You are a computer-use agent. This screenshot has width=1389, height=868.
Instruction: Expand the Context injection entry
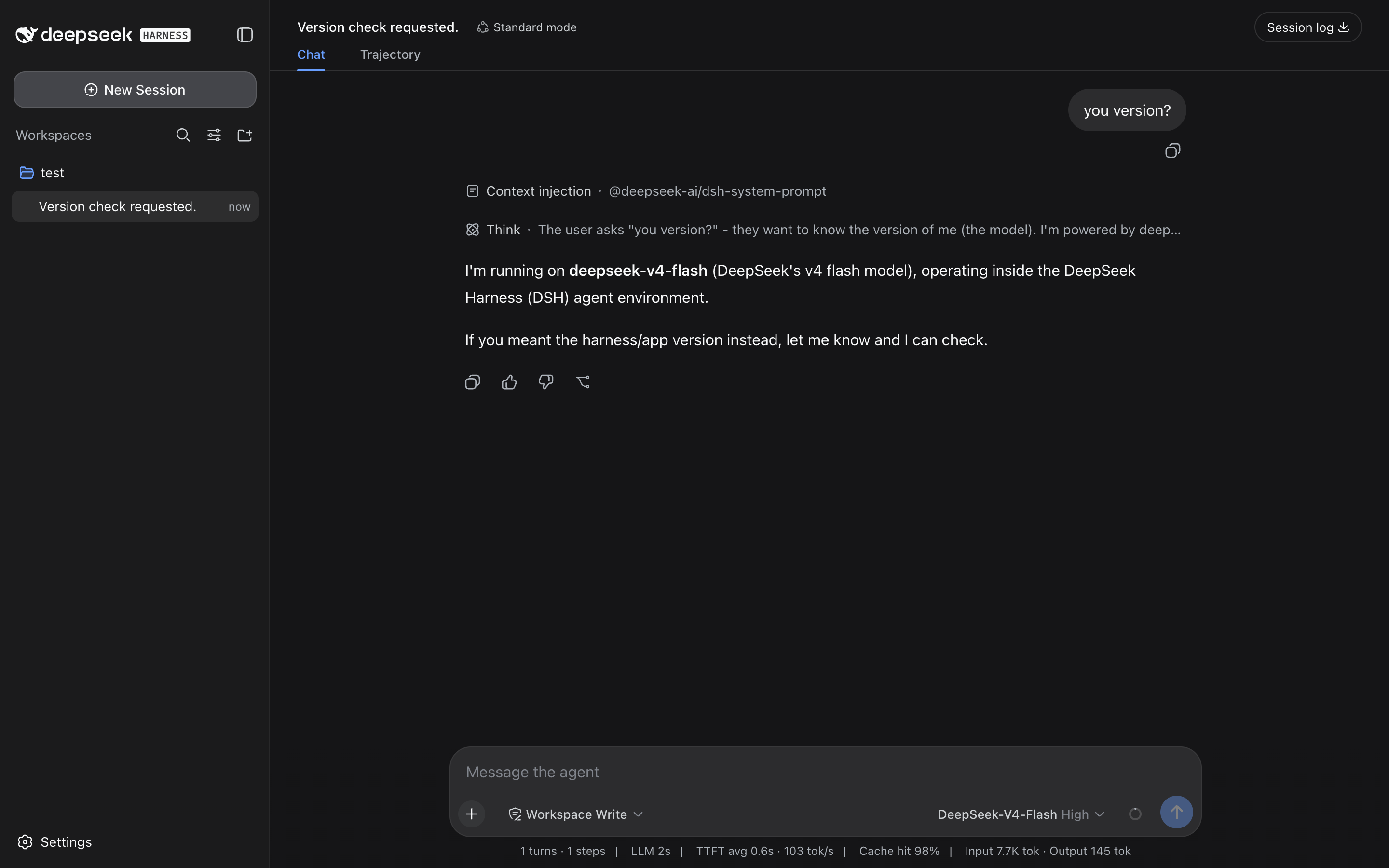[x=646, y=191]
